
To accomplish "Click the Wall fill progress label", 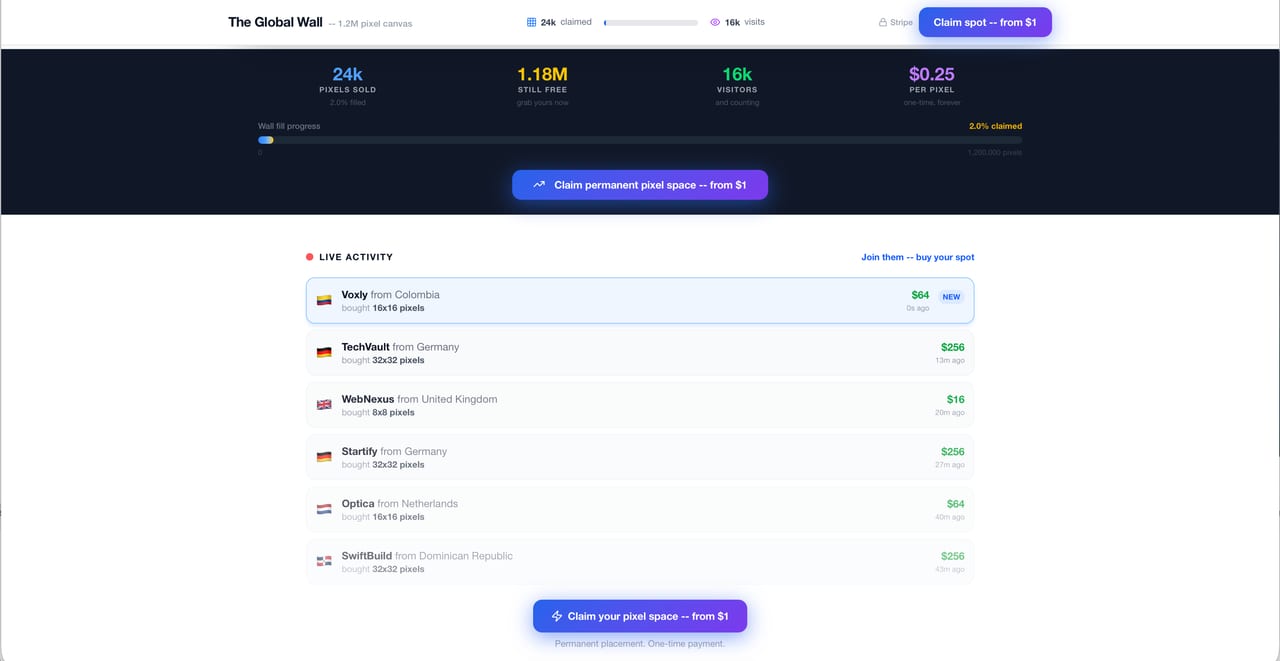I will pyautogui.click(x=289, y=126).
